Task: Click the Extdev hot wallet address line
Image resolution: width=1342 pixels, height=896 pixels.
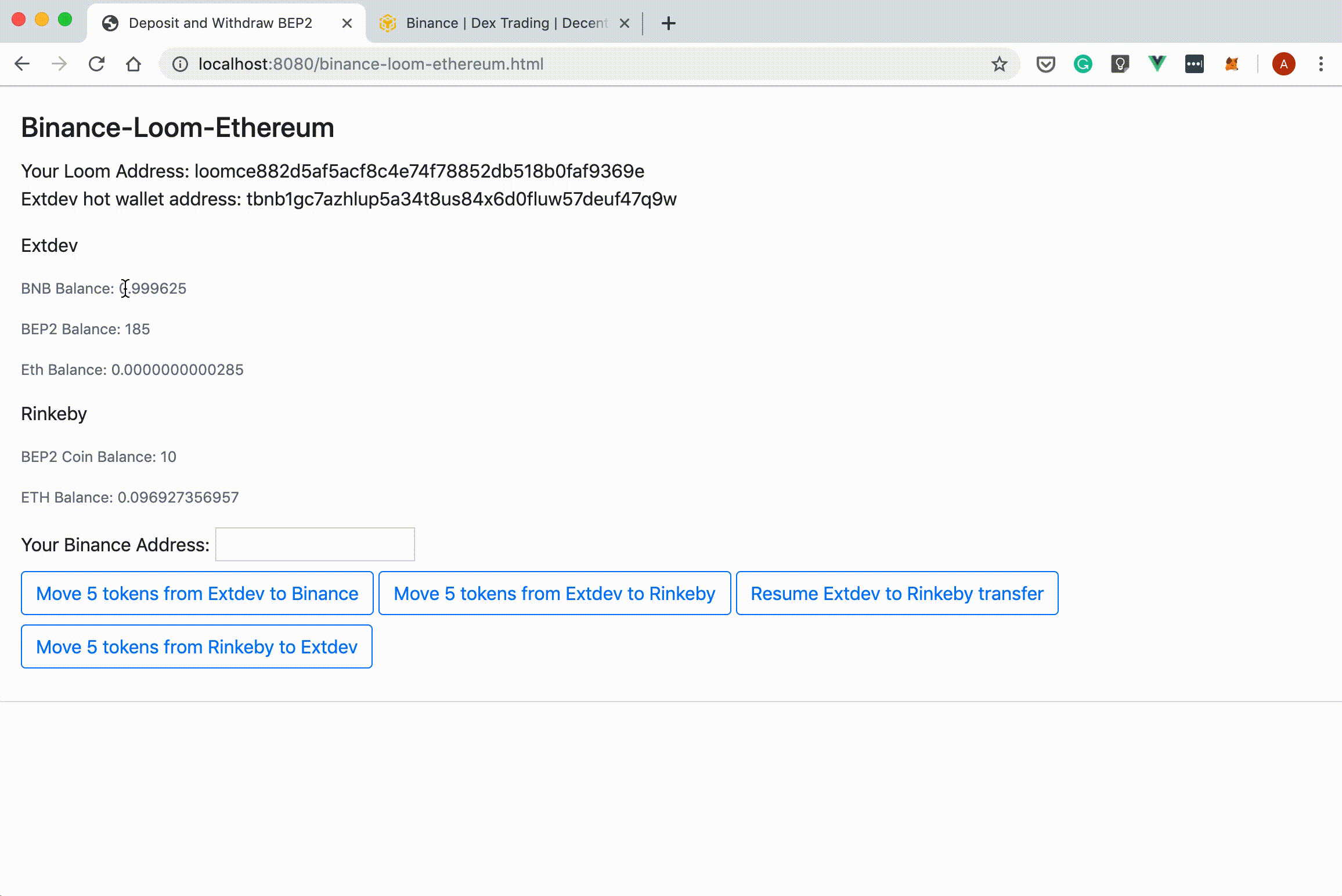Action: pos(349,199)
